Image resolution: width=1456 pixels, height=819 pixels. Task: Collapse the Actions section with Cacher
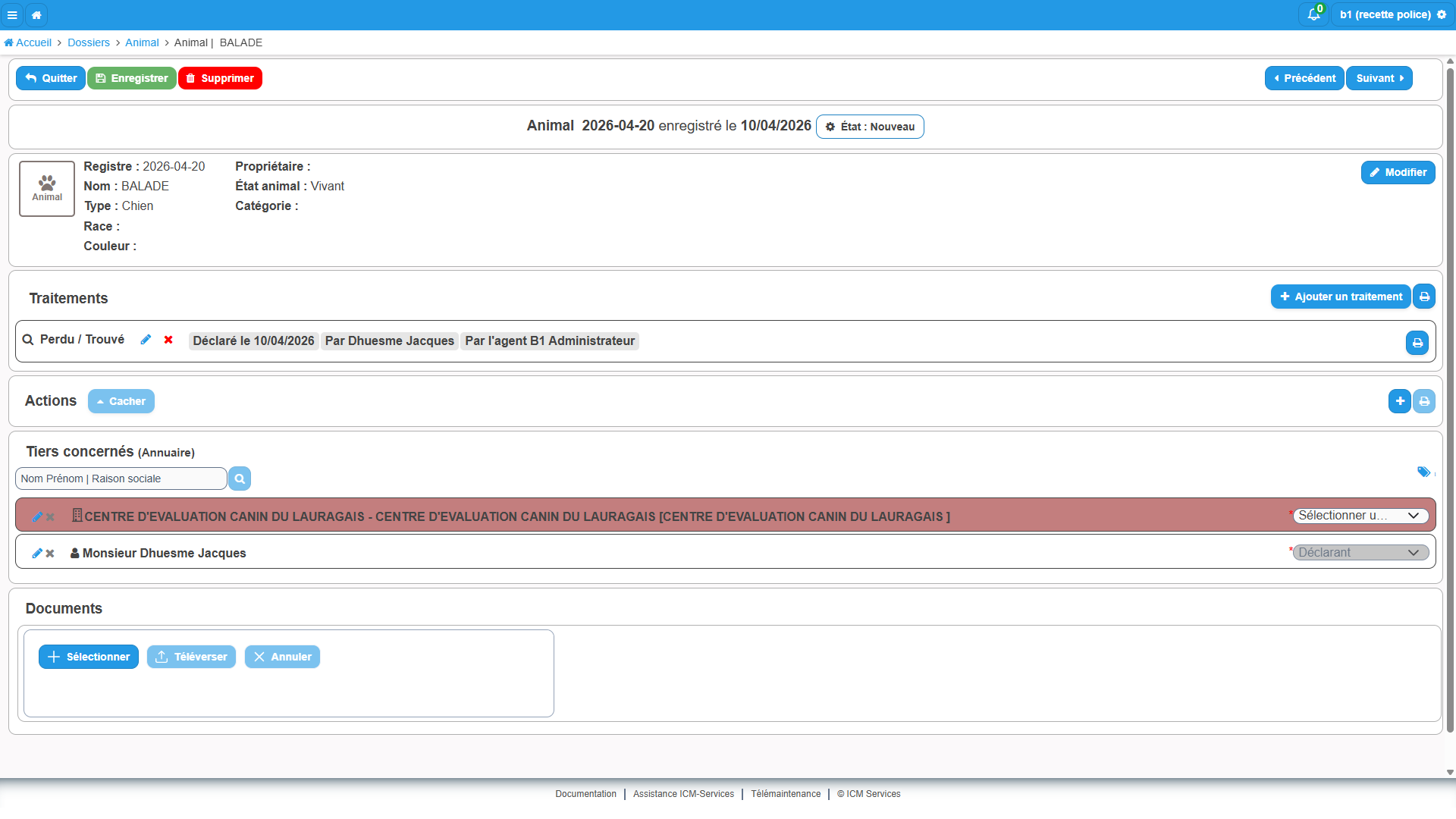tap(121, 401)
